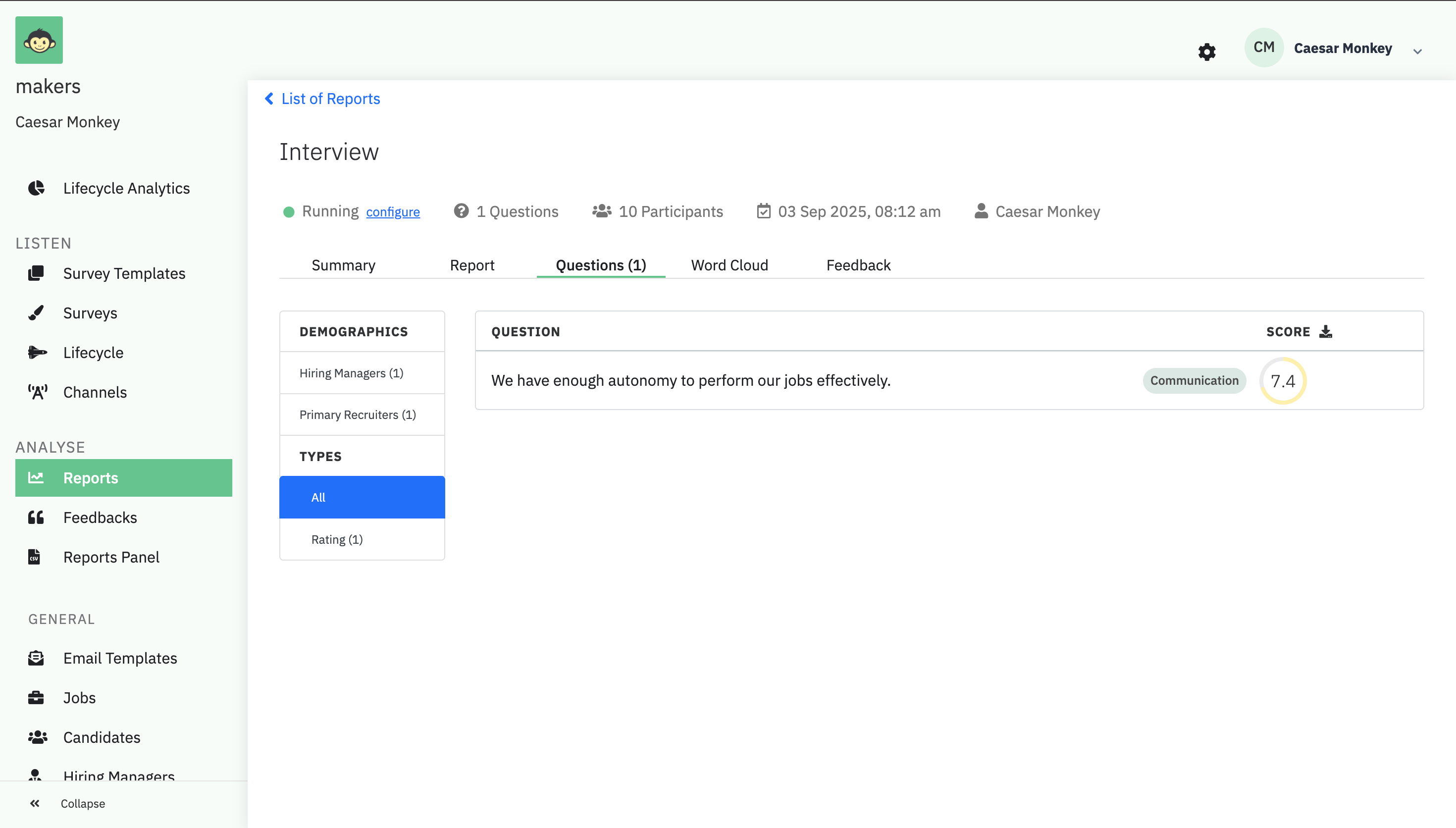Click the Survey Templates copy icon

[36, 273]
